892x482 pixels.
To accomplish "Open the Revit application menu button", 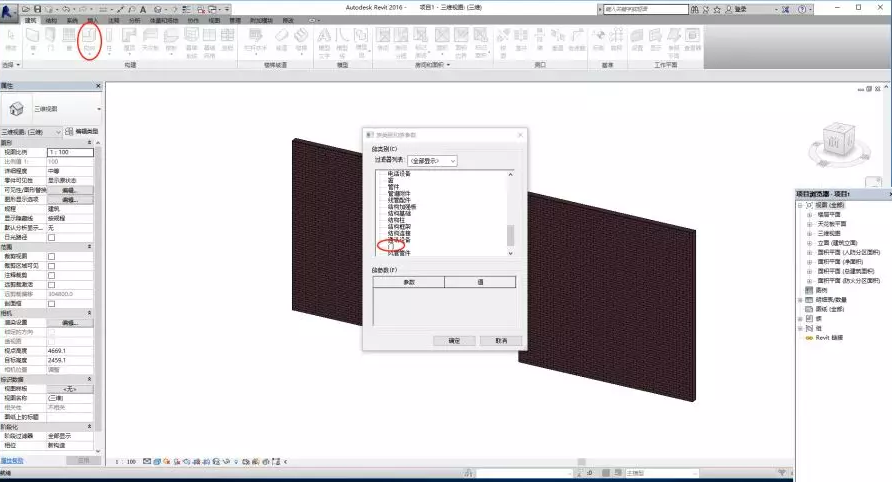I will coord(9,11).
